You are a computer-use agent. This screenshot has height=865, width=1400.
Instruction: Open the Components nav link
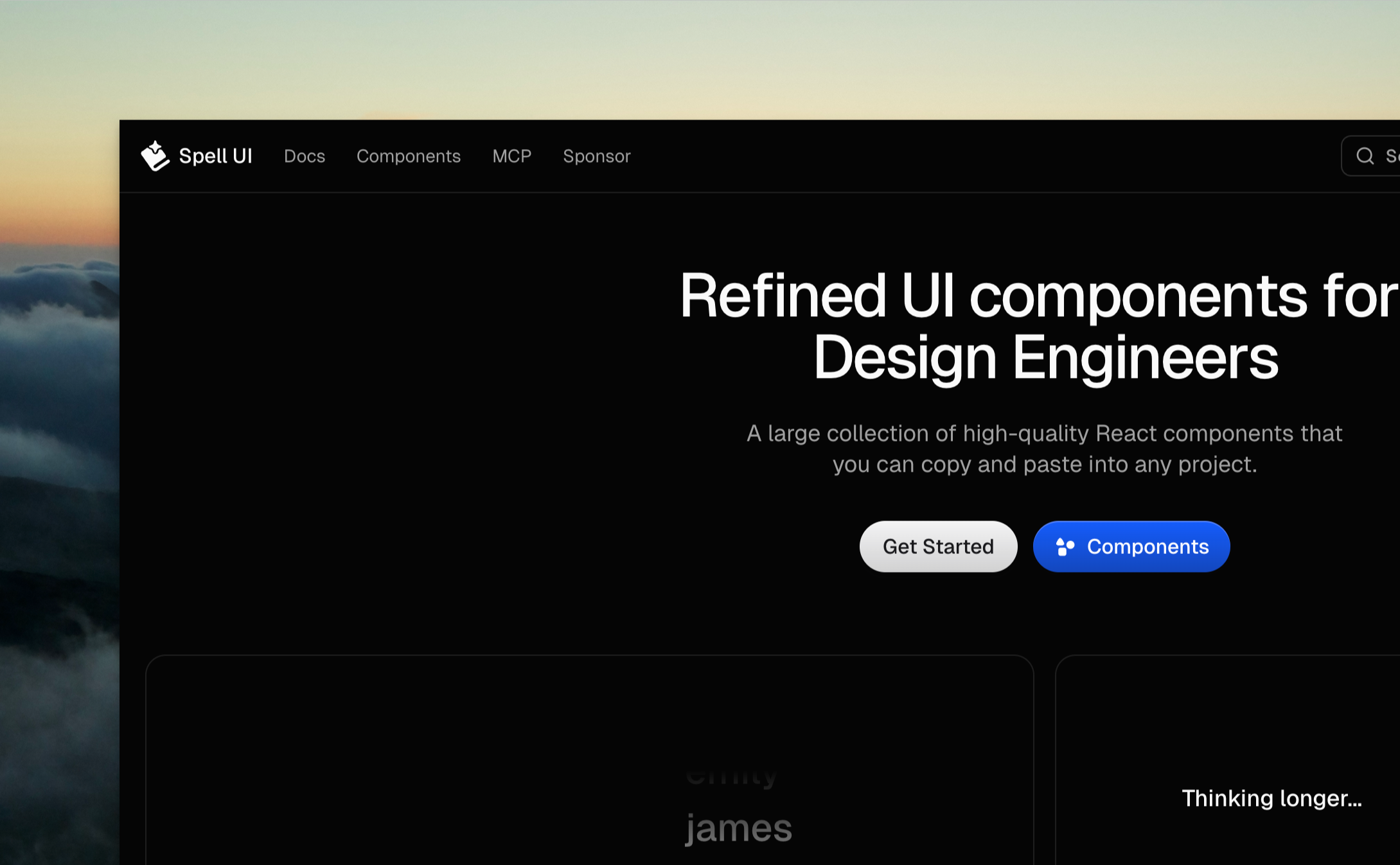pos(409,156)
